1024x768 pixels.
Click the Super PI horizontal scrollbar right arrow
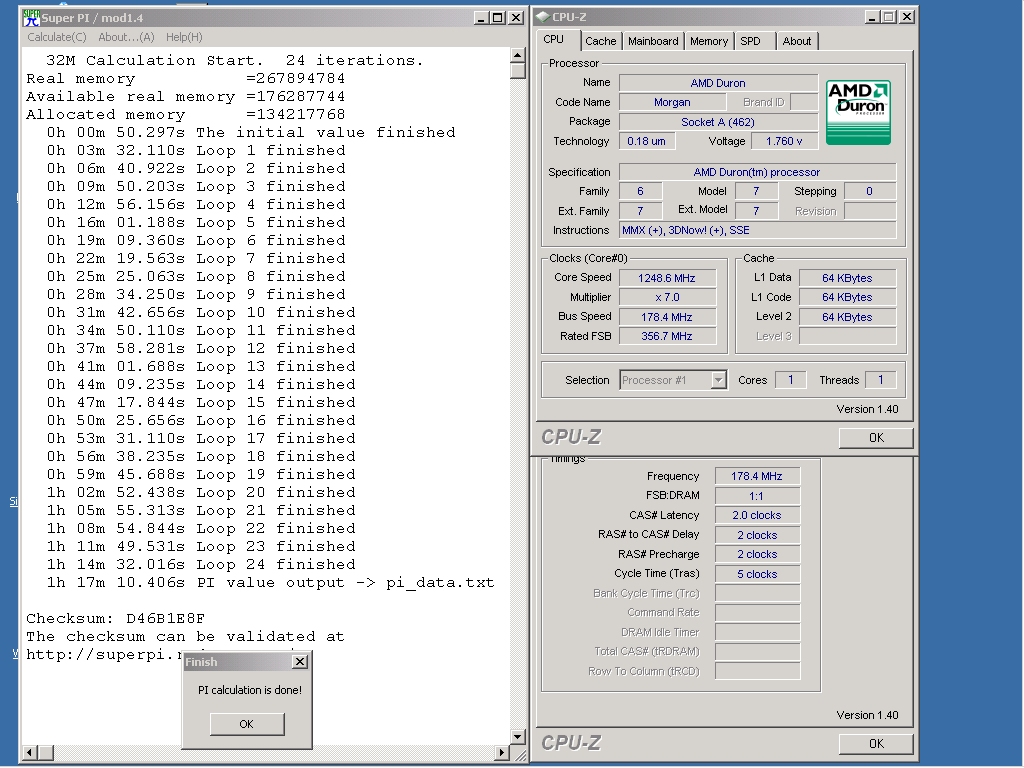click(502, 752)
